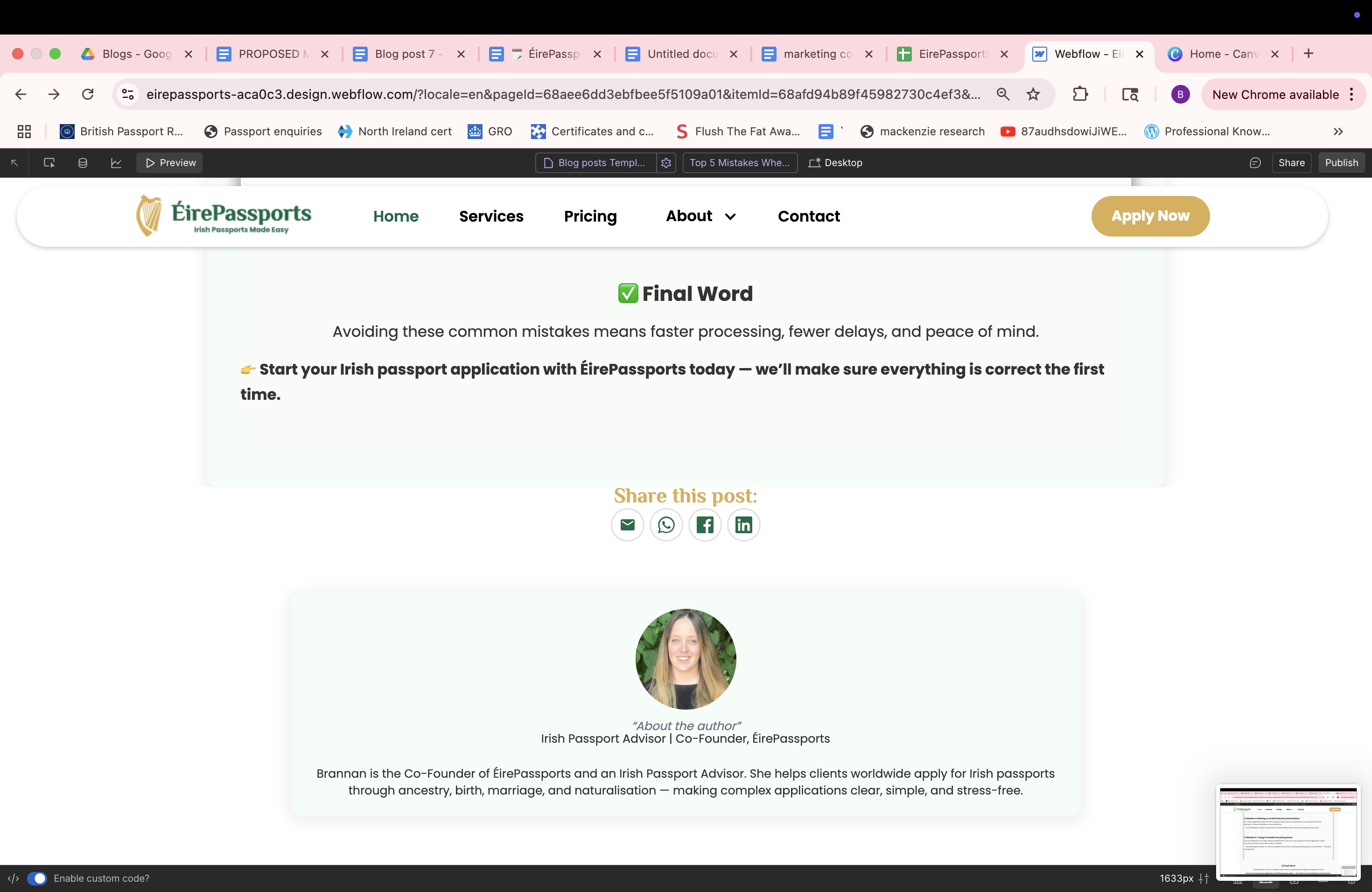This screenshot has height=892, width=1372.
Task: Click the Webflow Share button
Action: click(1291, 162)
